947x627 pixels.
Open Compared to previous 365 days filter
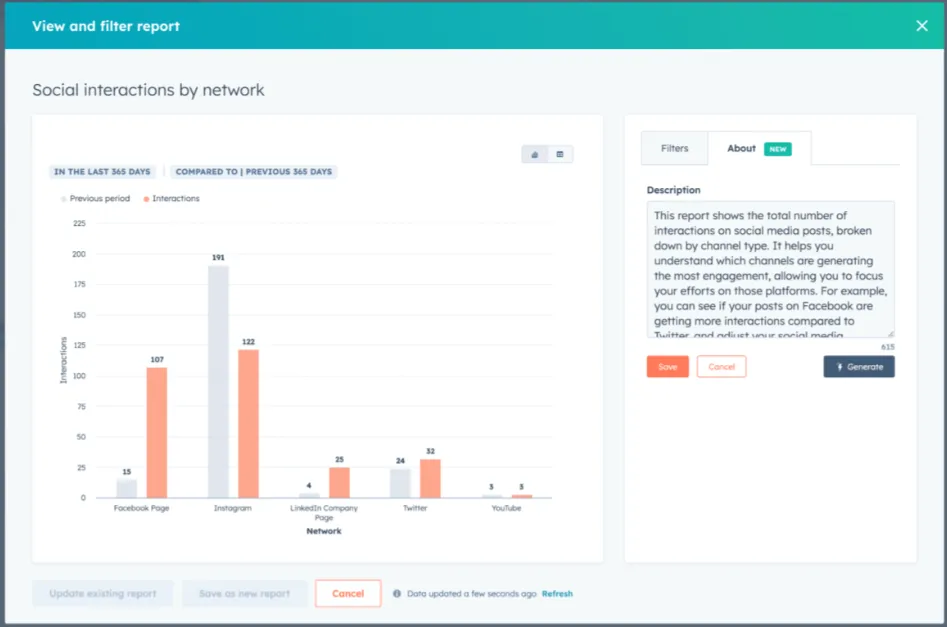tap(254, 172)
